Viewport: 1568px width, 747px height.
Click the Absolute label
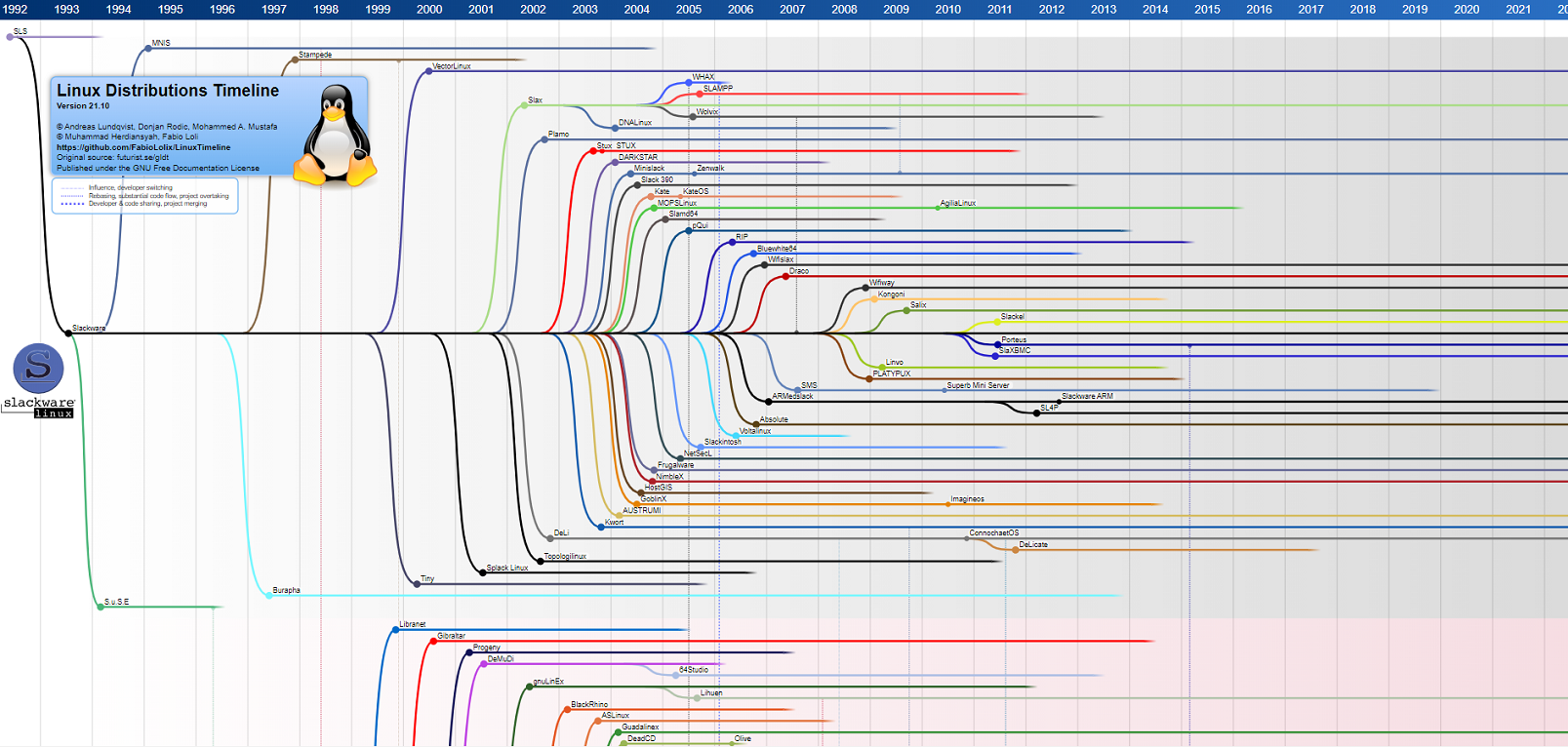point(774,420)
